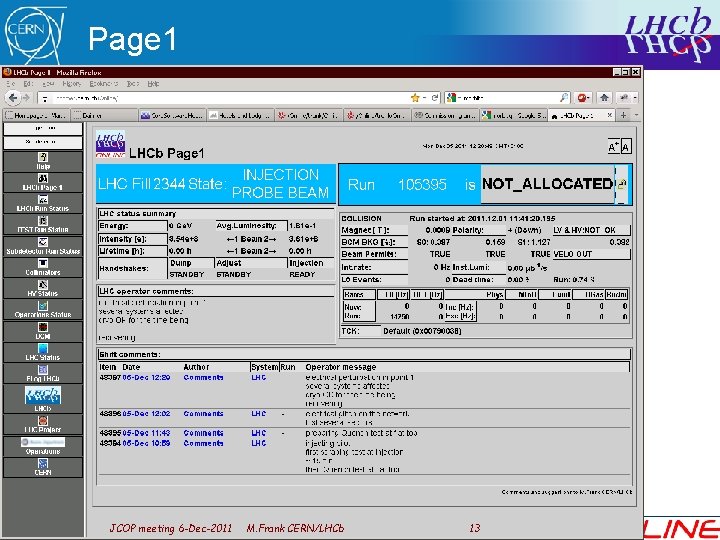
Task: Click the run number 105395
Action: click(x=422, y=185)
